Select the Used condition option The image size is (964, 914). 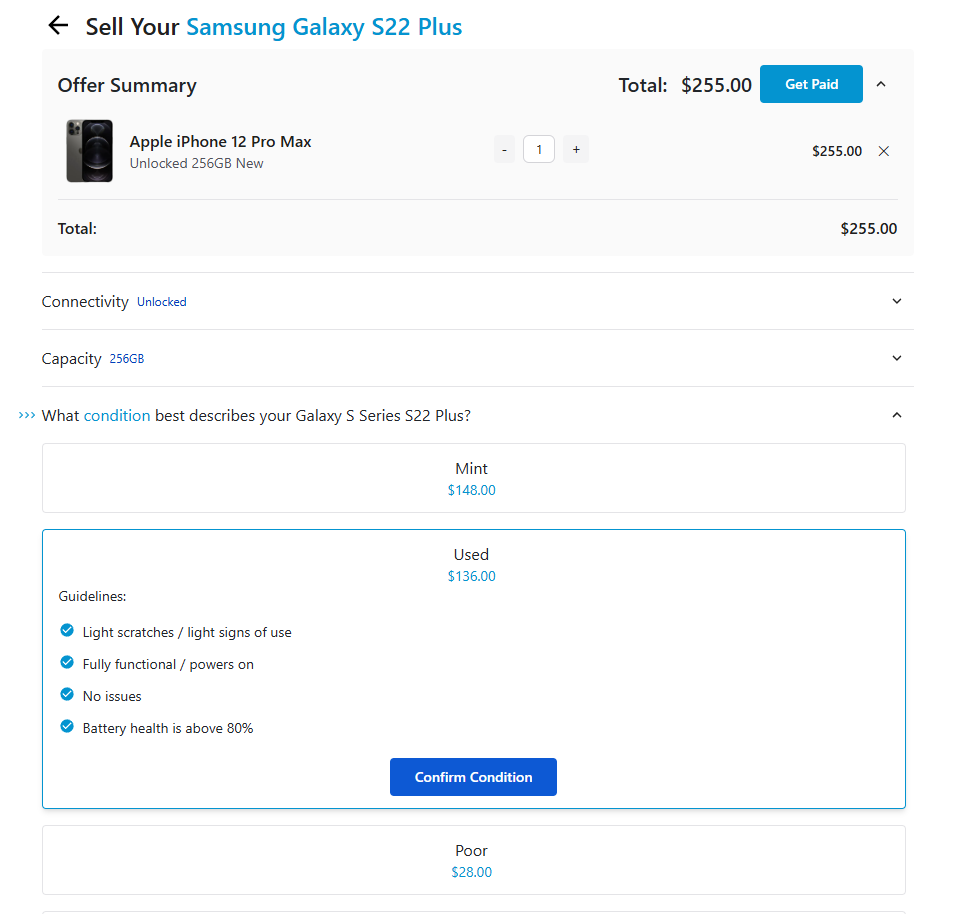coord(472,564)
